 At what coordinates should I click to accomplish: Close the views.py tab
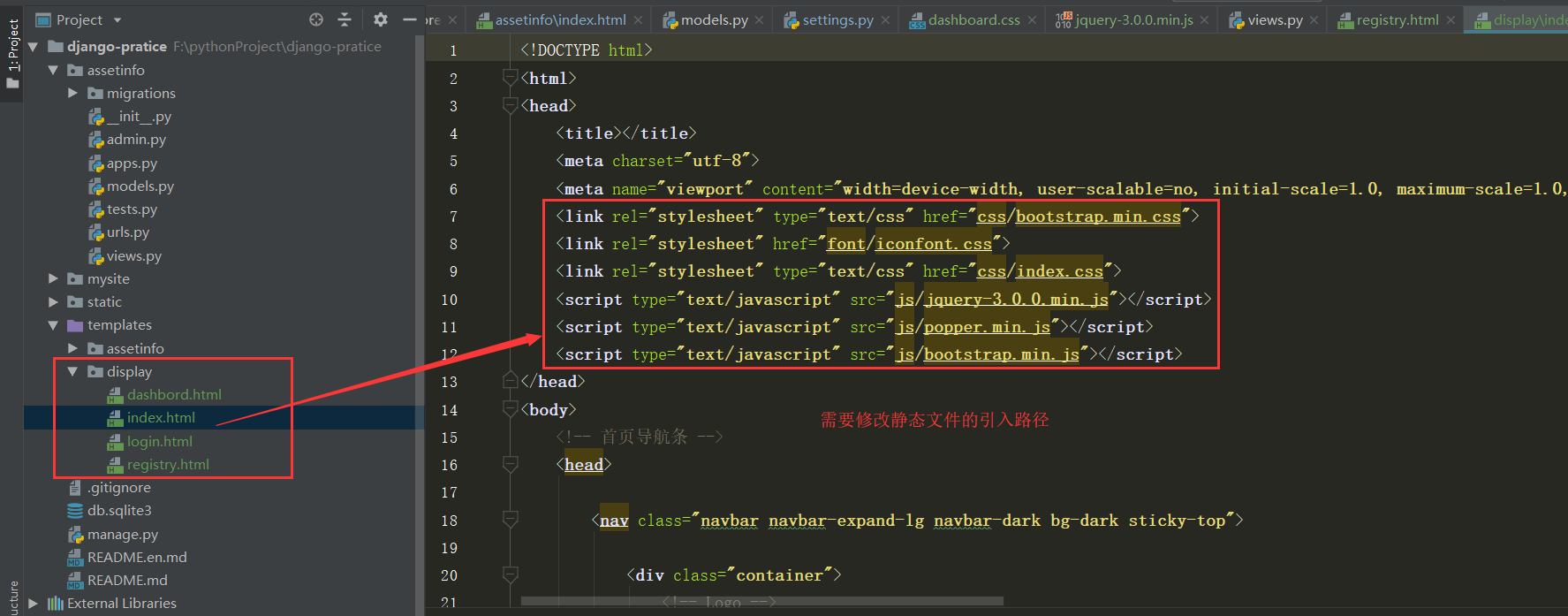click(x=1314, y=19)
